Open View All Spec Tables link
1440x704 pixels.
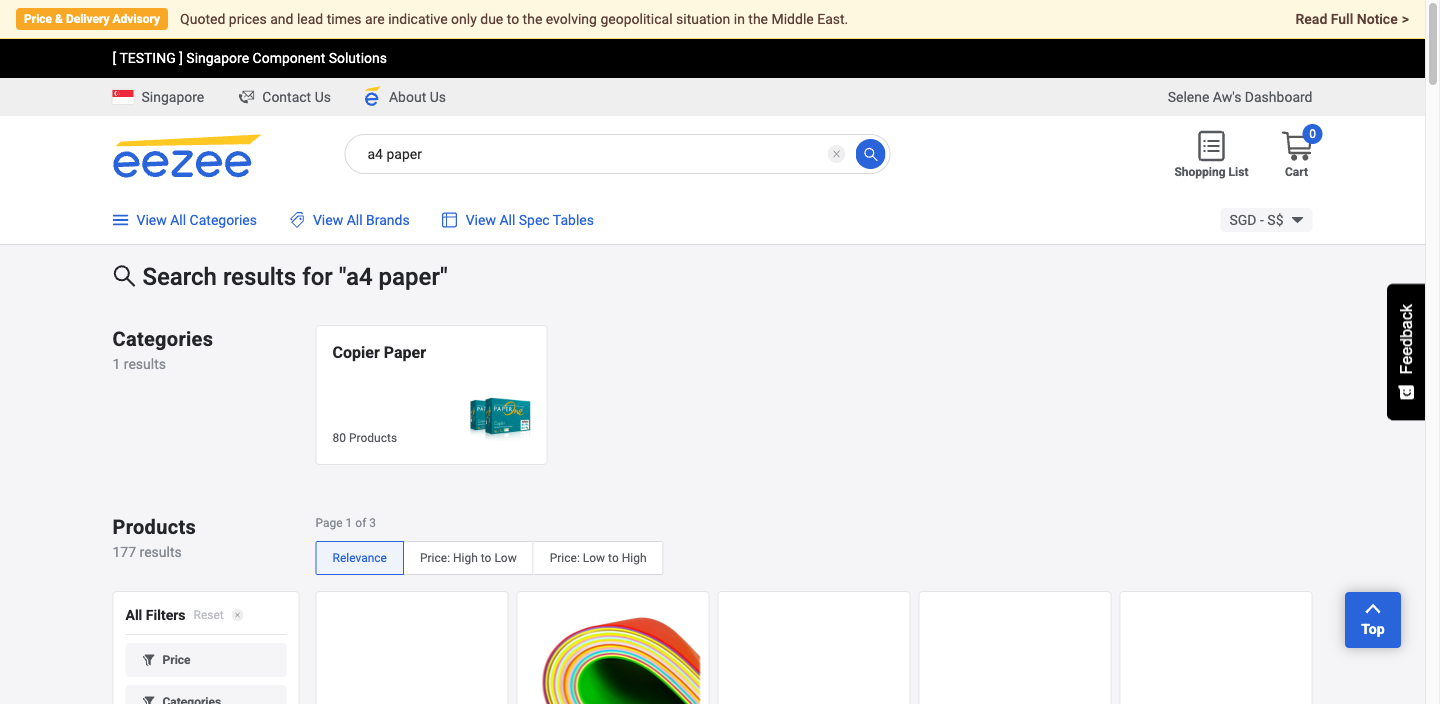(x=530, y=220)
